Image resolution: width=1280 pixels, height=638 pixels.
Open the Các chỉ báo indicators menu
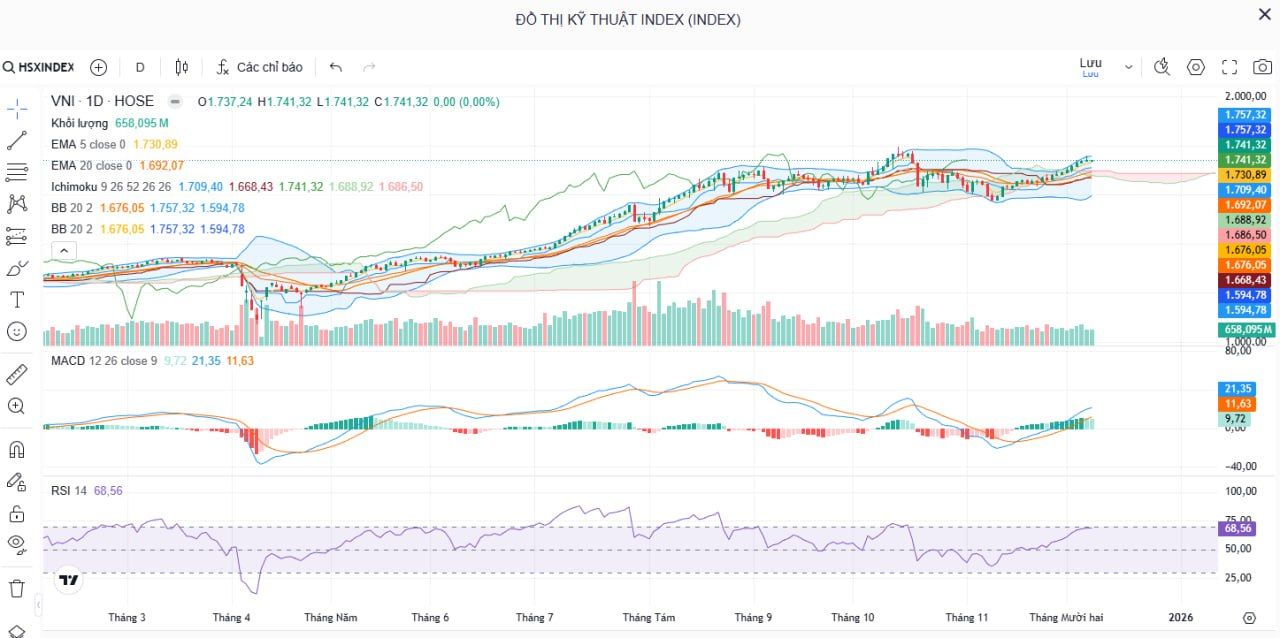coord(260,67)
